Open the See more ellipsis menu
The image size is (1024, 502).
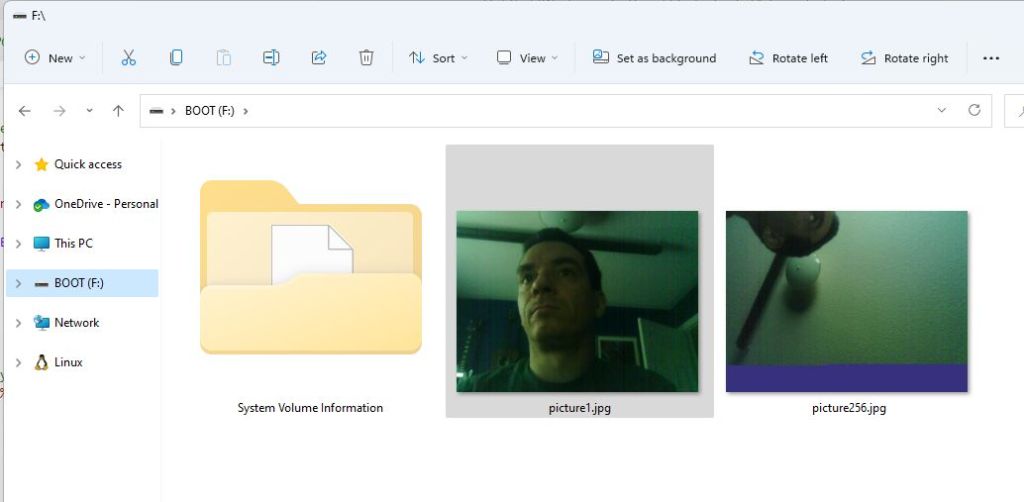coord(991,58)
